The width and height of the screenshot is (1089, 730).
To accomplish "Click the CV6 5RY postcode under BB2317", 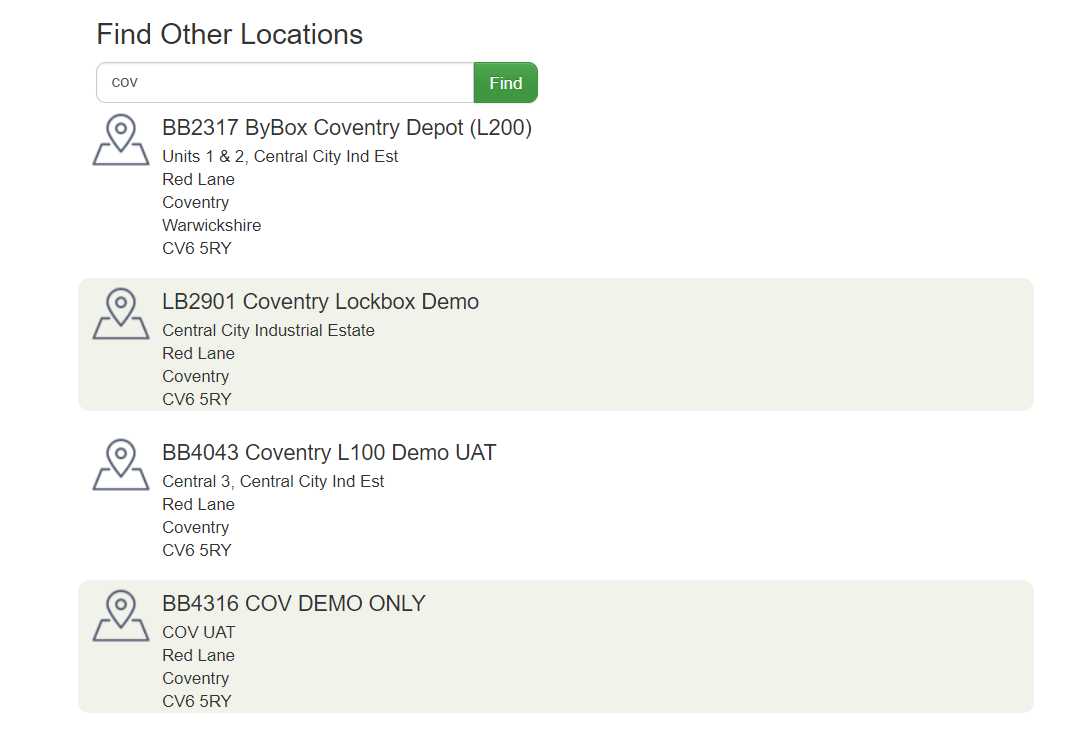I will (x=196, y=248).
